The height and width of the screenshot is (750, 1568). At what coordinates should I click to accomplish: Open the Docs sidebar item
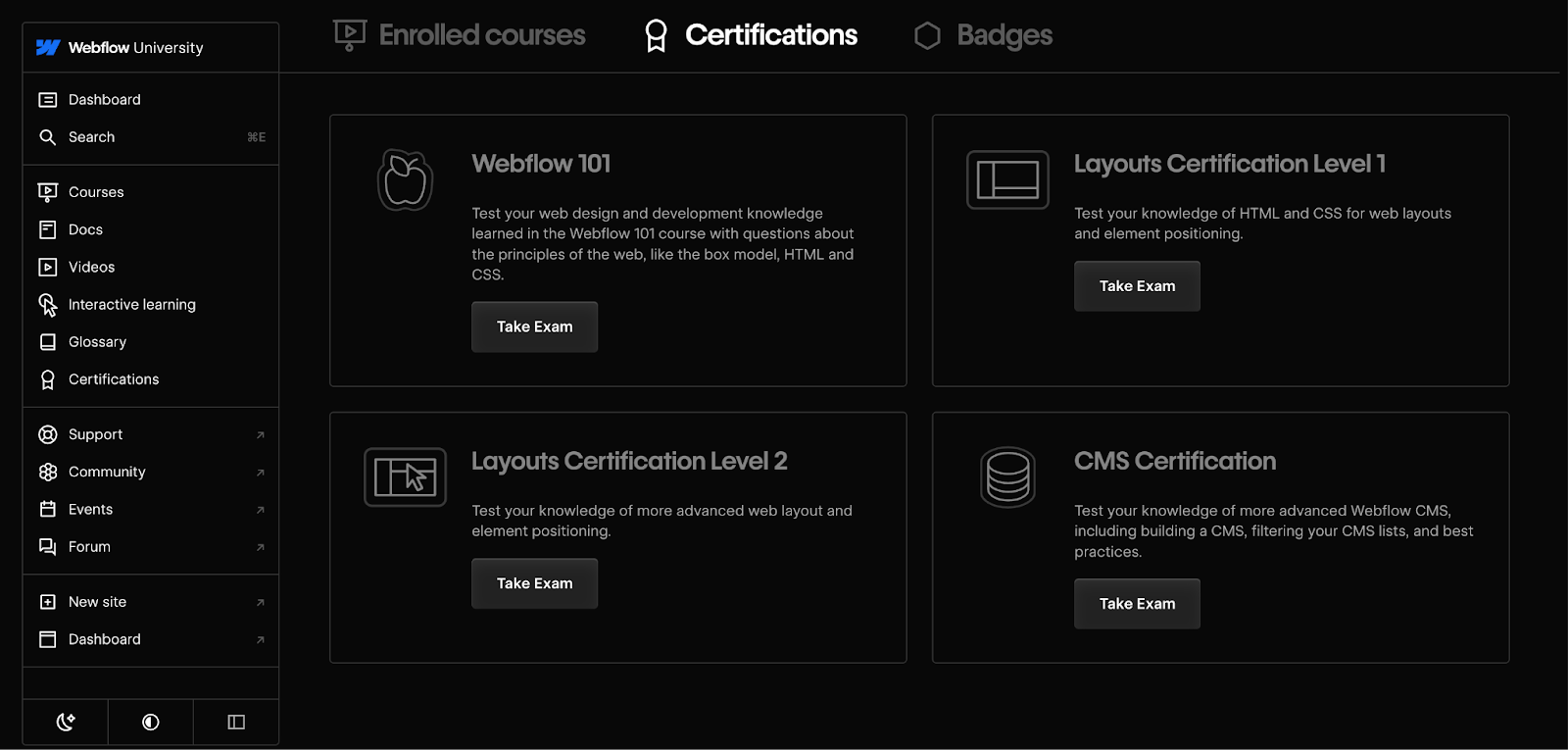click(x=85, y=229)
